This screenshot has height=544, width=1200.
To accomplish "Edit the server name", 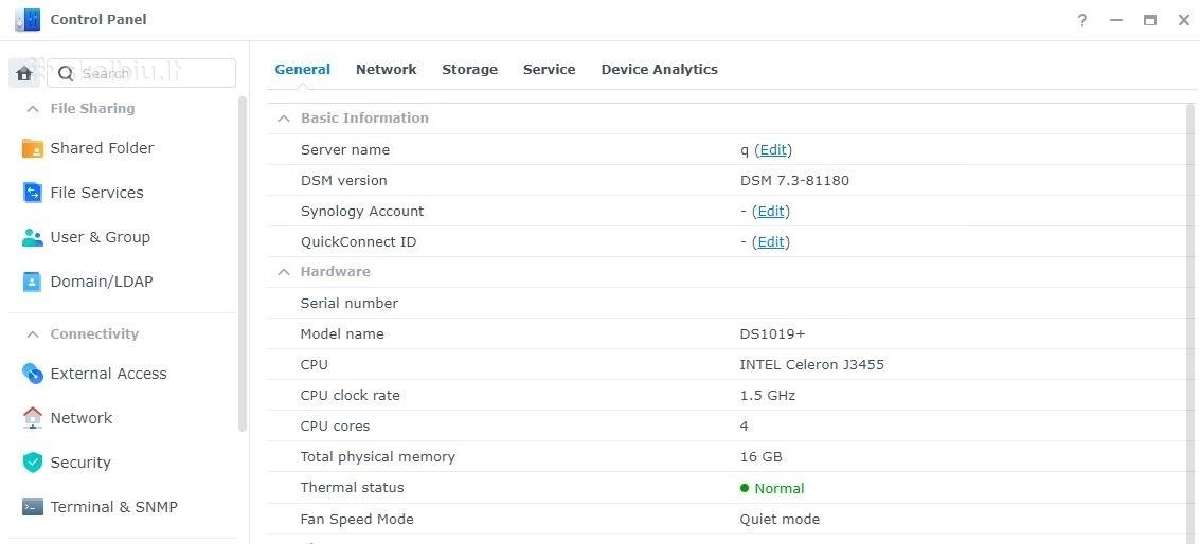I will [773, 150].
